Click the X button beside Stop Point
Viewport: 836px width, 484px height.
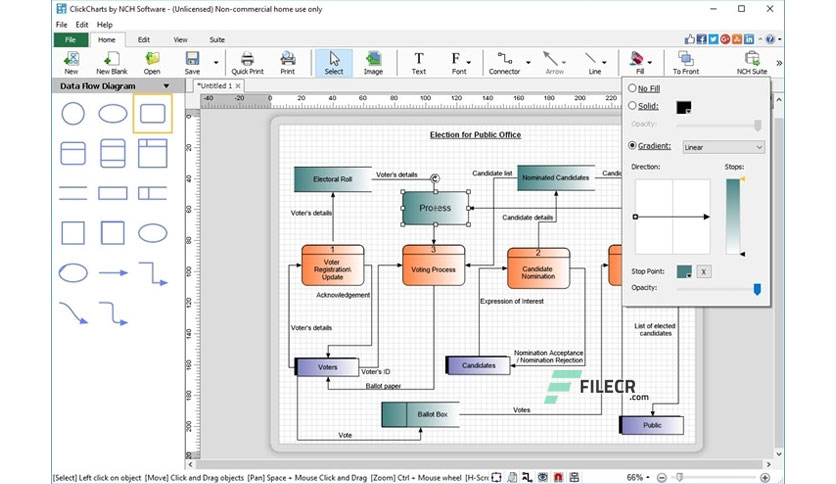pyautogui.click(x=704, y=272)
